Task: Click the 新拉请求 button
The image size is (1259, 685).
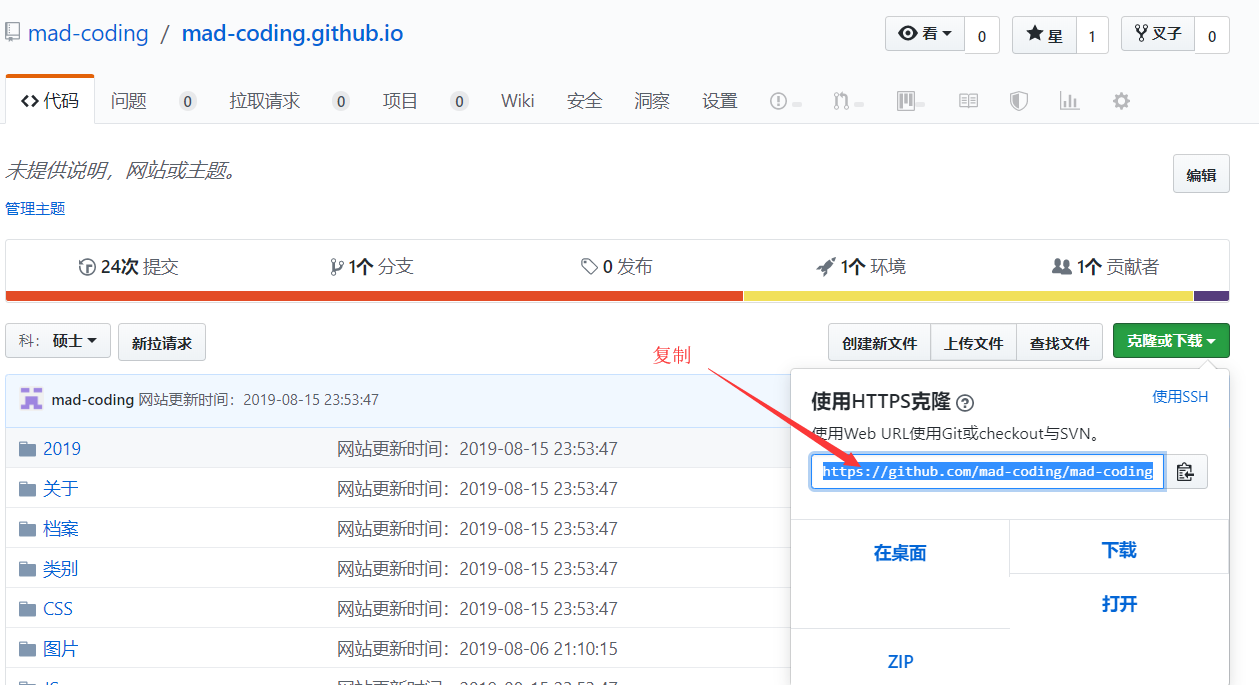Action: coord(162,342)
